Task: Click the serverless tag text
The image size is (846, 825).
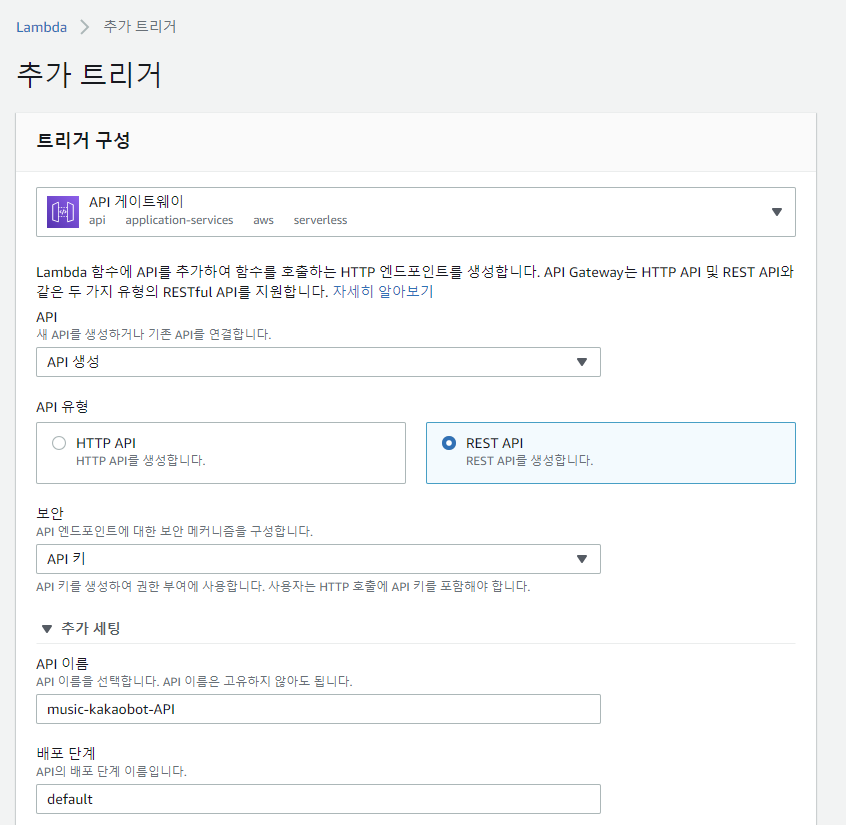Action: pyautogui.click(x=320, y=220)
